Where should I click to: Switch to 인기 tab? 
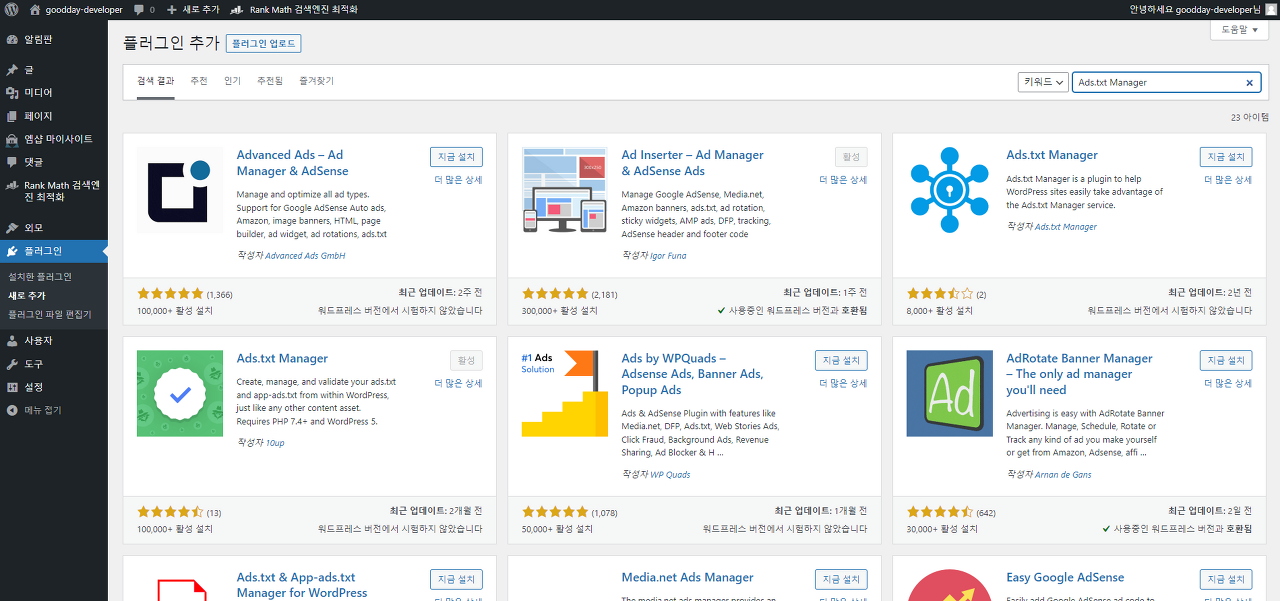tap(233, 81)
